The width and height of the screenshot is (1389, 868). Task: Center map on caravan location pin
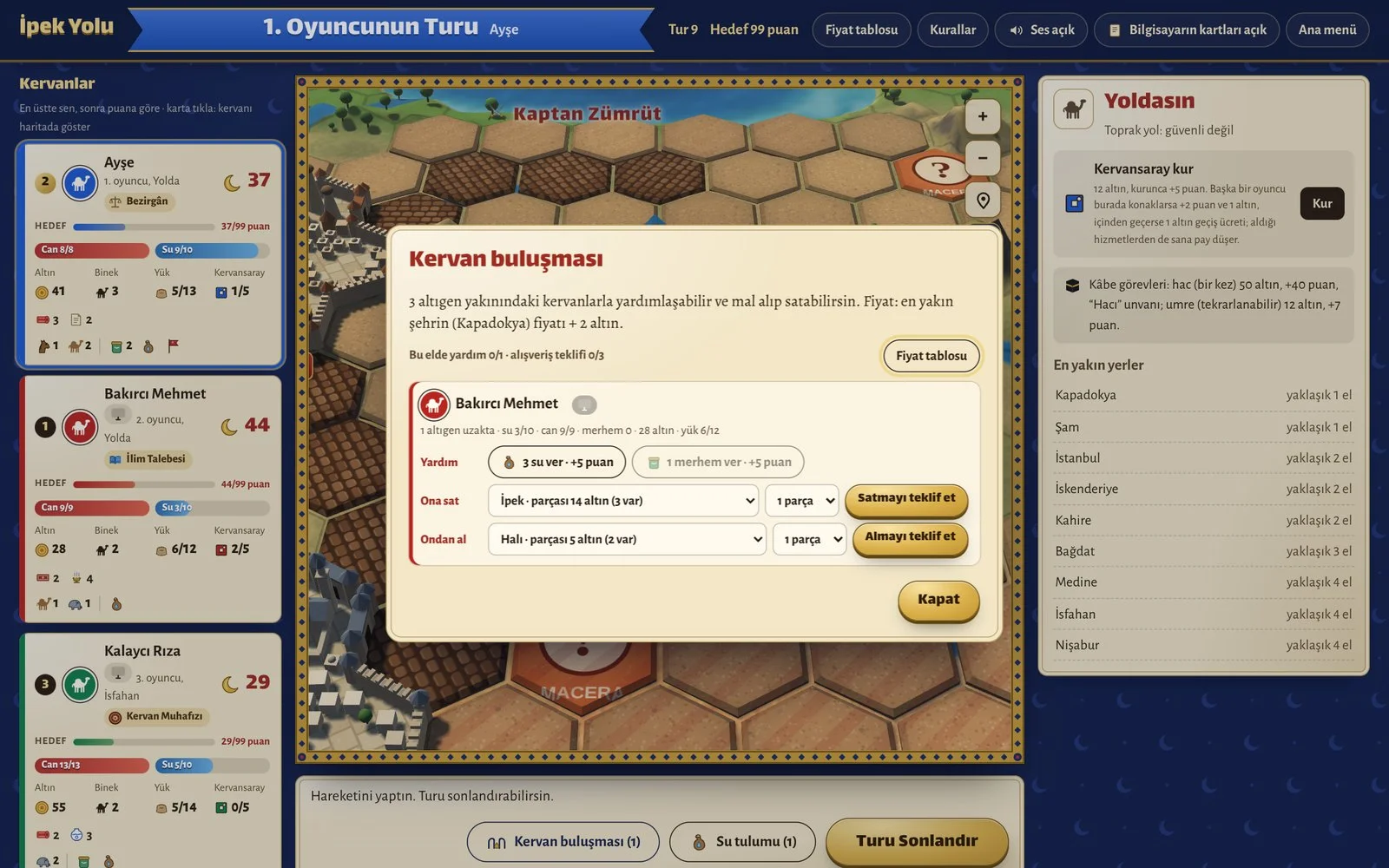pos(983,201)
